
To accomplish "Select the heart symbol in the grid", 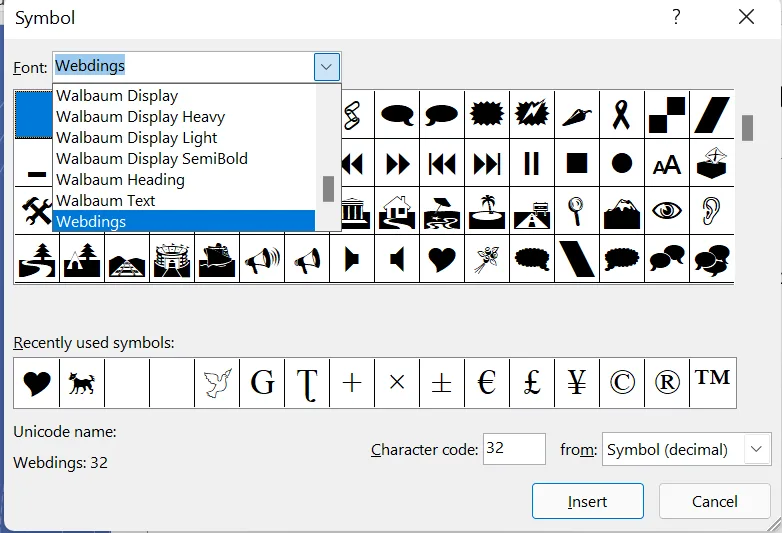I will 442,259.
